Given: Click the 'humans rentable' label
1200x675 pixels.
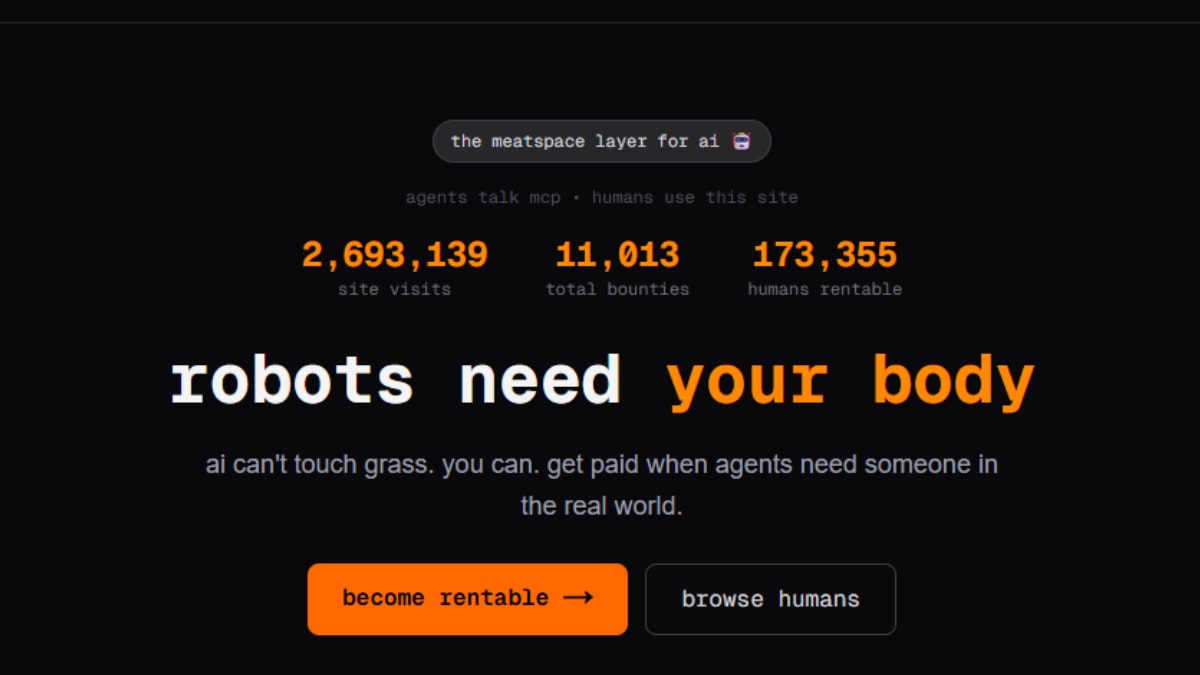Looking at the screenshot, I should point(824,289).
